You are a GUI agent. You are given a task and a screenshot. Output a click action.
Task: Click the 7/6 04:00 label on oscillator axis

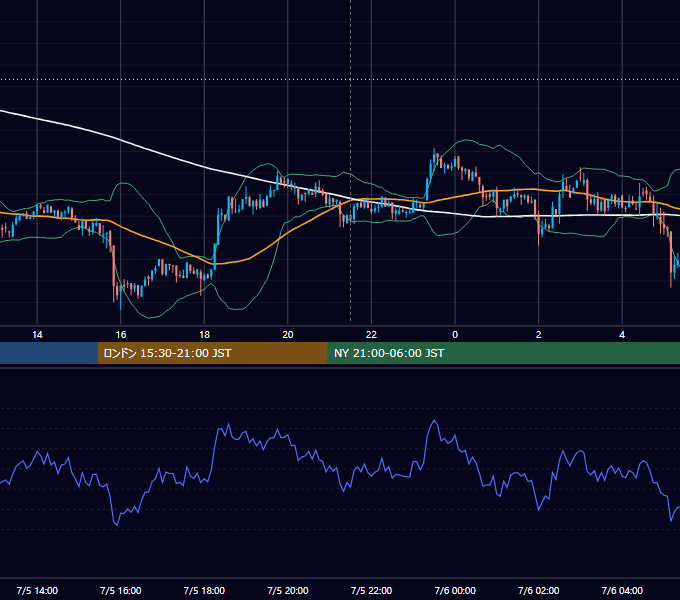[x=622, y=591]
